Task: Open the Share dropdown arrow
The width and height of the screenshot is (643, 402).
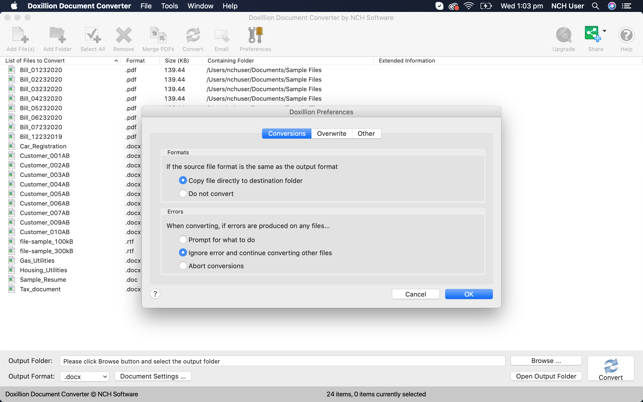Action: tap(604, 31)
